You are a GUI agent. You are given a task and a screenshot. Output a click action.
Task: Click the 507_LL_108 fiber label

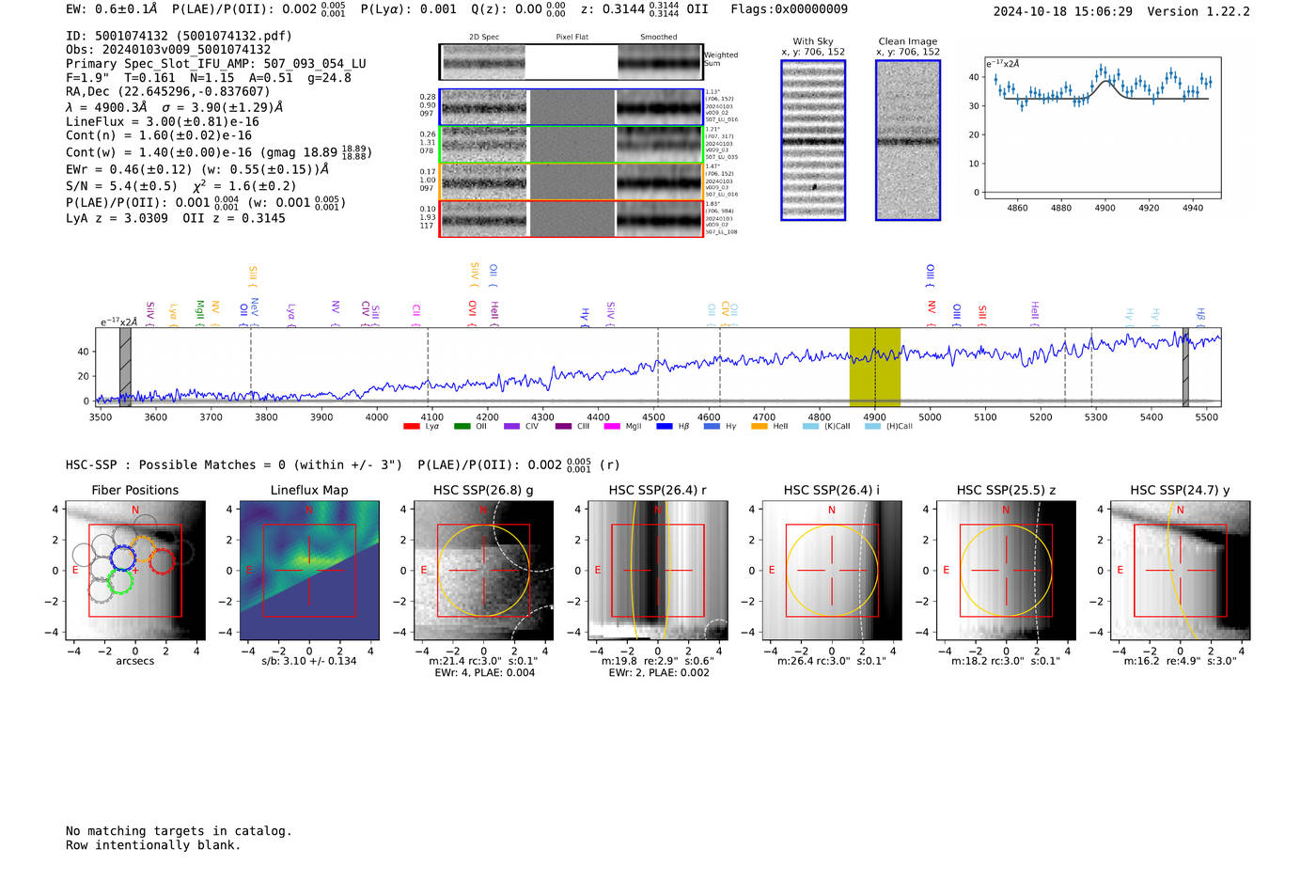tap(722, 231)
